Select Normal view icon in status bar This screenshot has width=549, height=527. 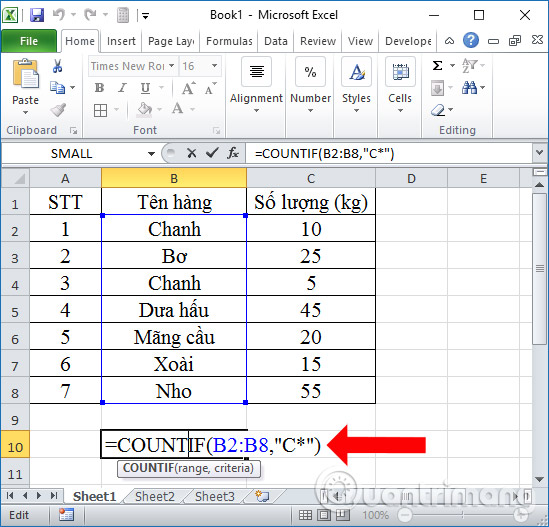(305, 515)
